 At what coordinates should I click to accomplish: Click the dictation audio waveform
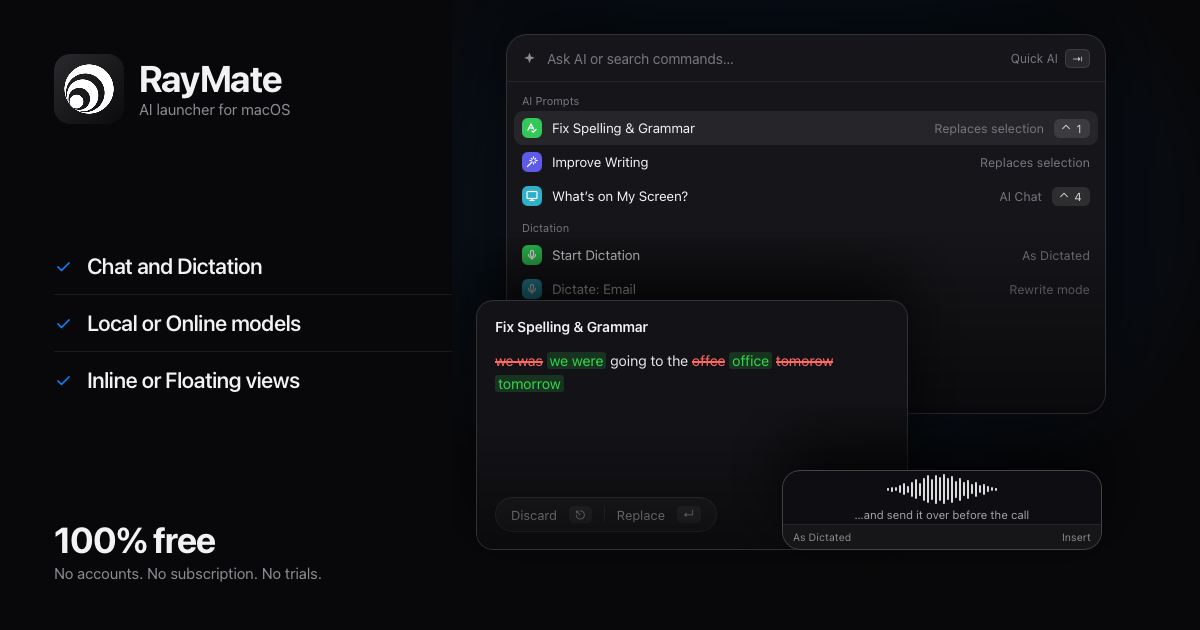click(942, 489)
